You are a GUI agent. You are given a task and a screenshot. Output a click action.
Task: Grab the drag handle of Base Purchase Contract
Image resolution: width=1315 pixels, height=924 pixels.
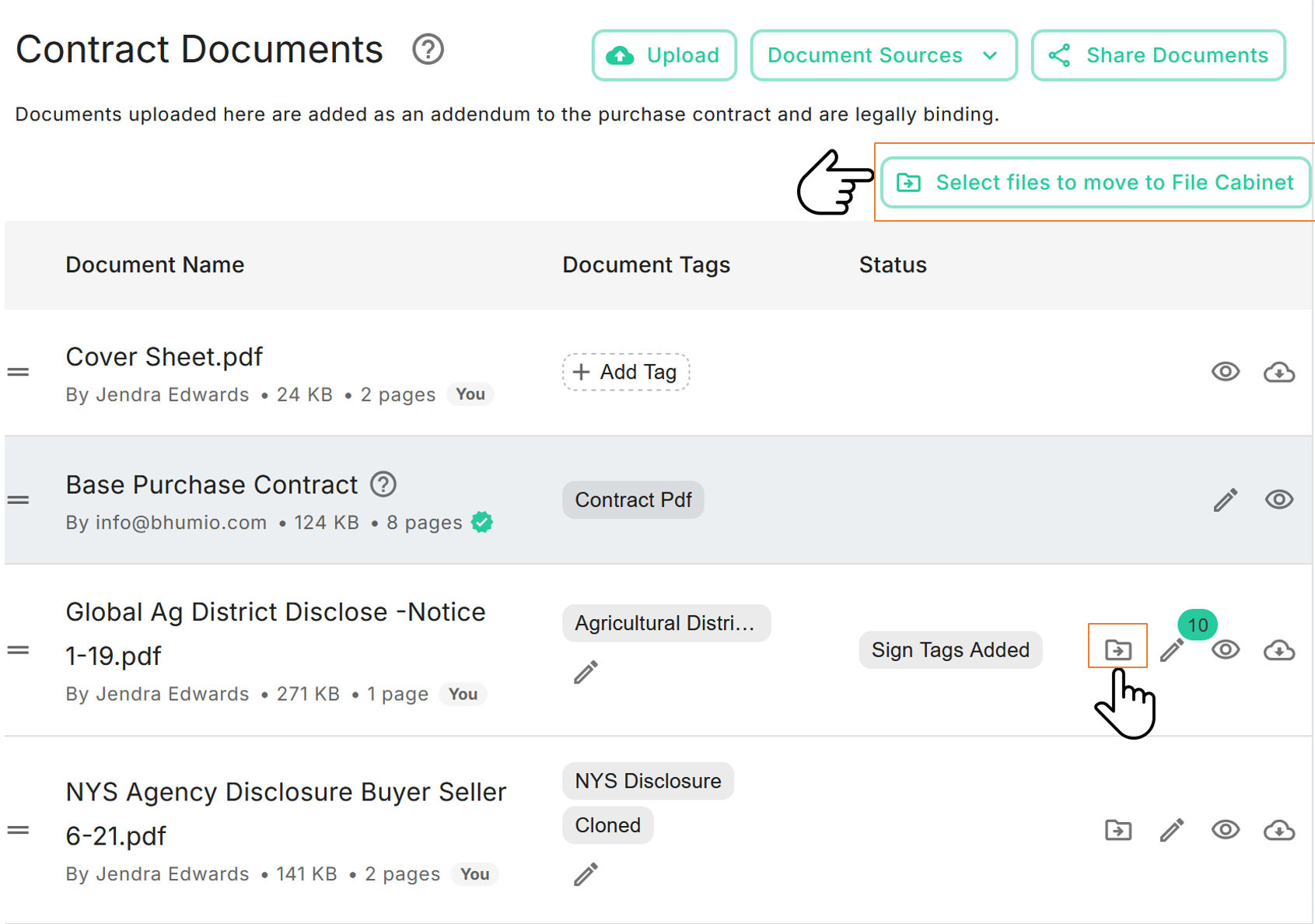pyautogui.click(x=19, y=500)
